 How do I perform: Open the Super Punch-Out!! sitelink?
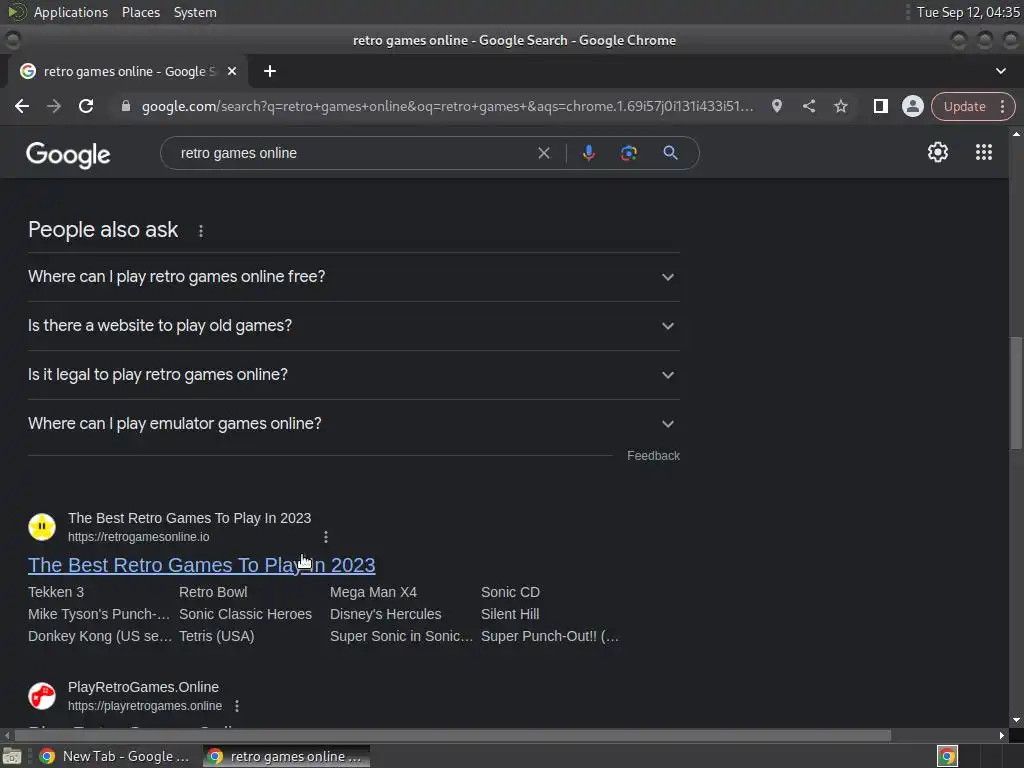[x=550, y=636]
